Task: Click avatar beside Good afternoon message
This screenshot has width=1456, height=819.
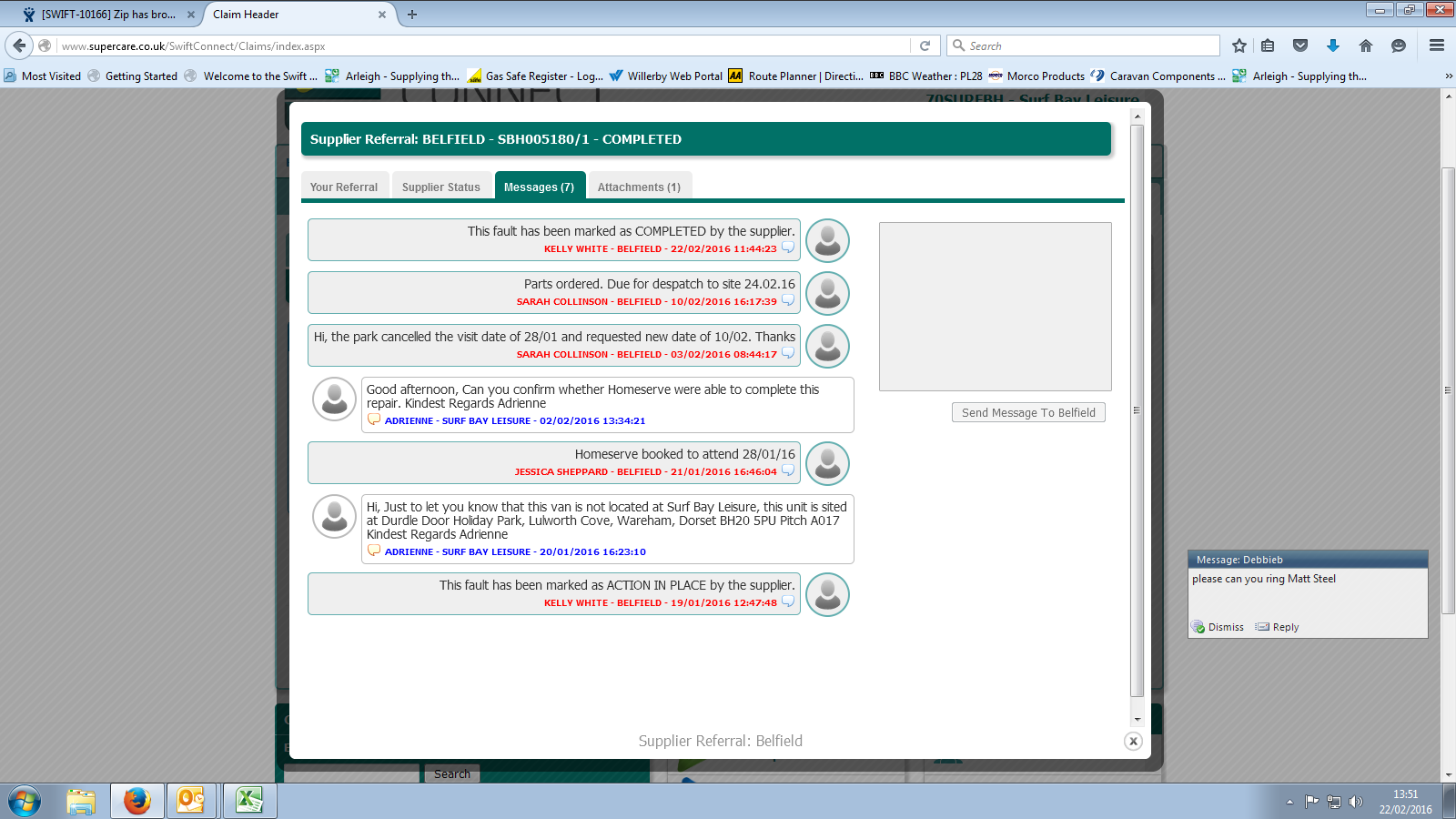Action: coord(334,399)
